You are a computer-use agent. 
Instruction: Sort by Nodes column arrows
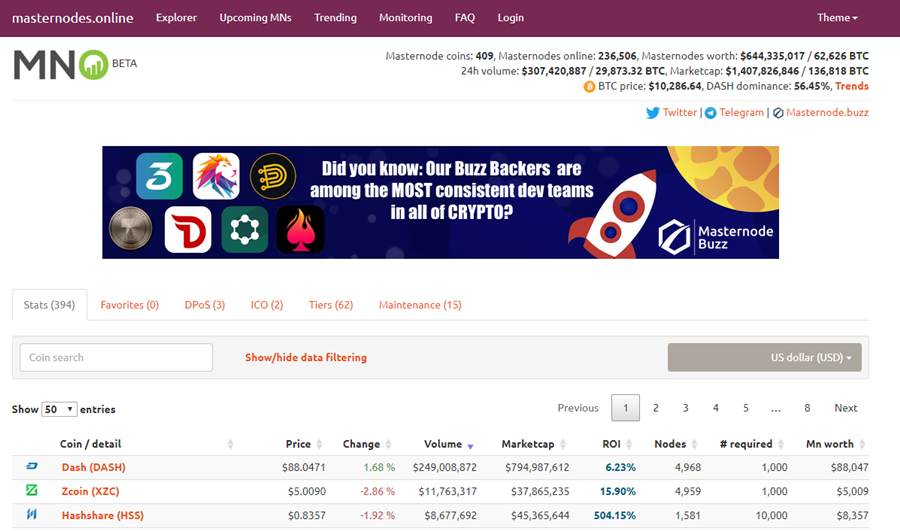tap(694, 444)
